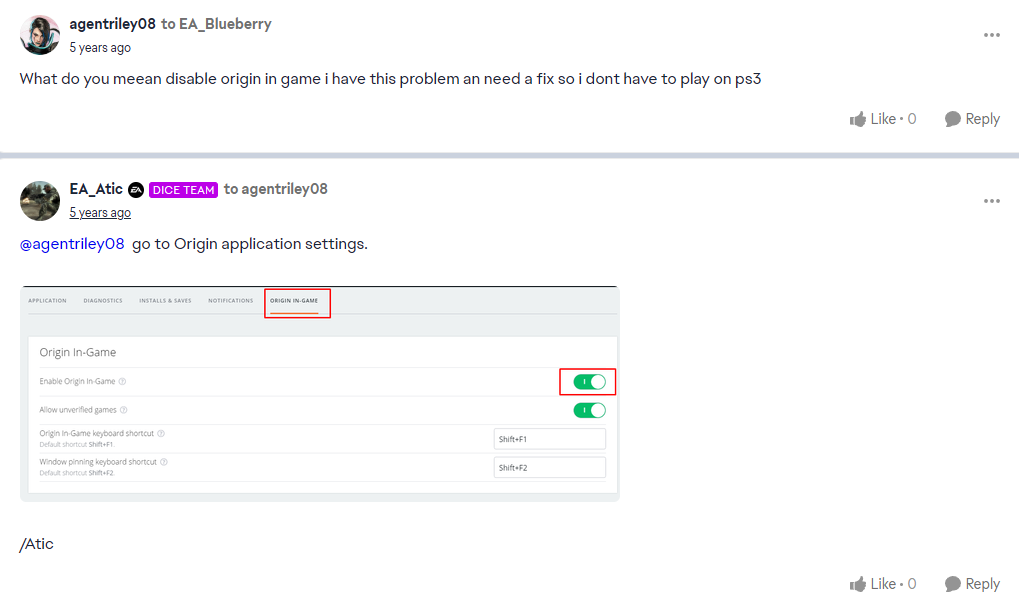Reply to EA_Atic's post
Viewport: 1019px width, 605px height.
click(x=972, y=584)
